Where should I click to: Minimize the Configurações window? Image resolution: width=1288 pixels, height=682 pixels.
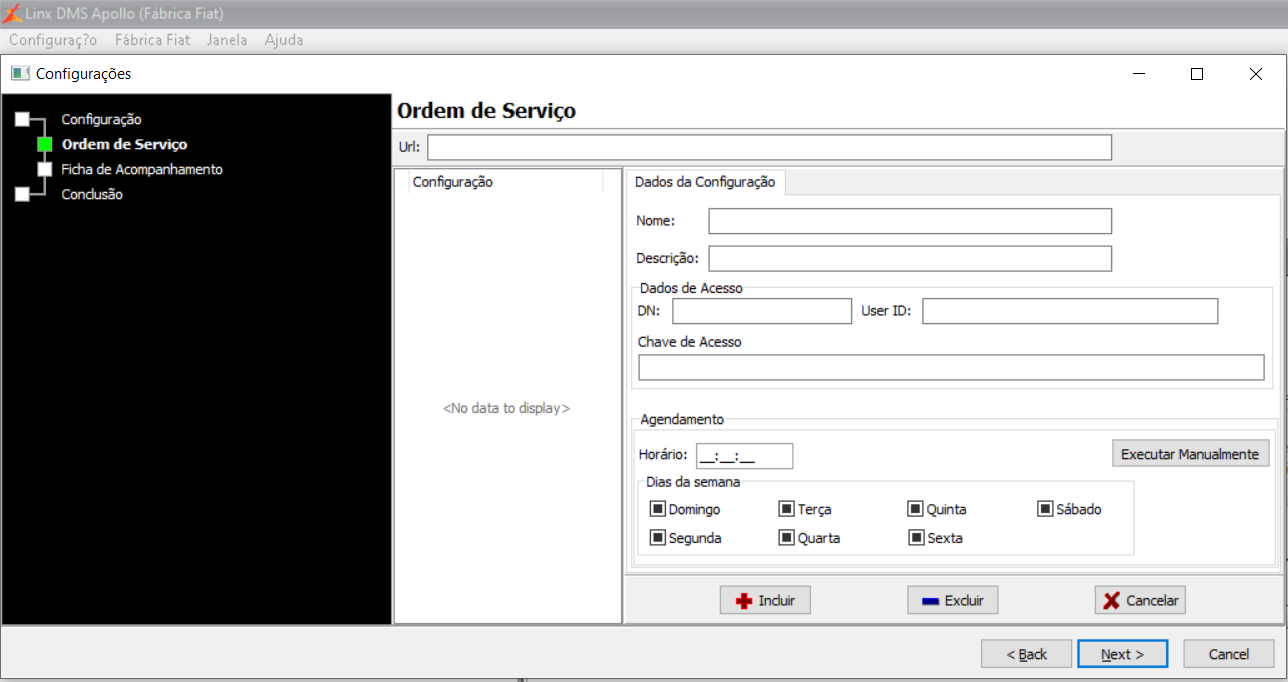pyautogui.click(x=1138, y=74)
